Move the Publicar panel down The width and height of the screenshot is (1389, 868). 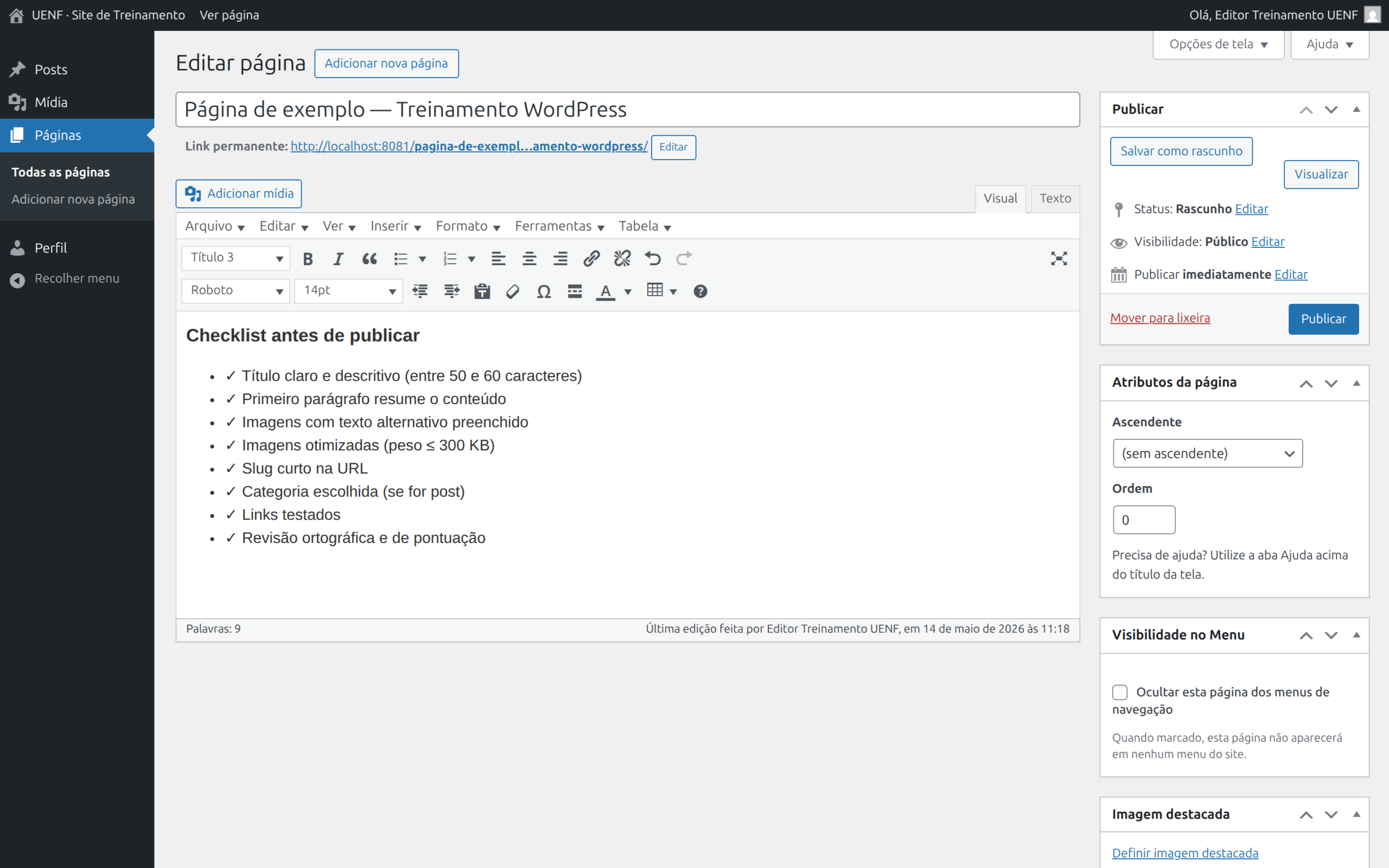coord(1331,110)
